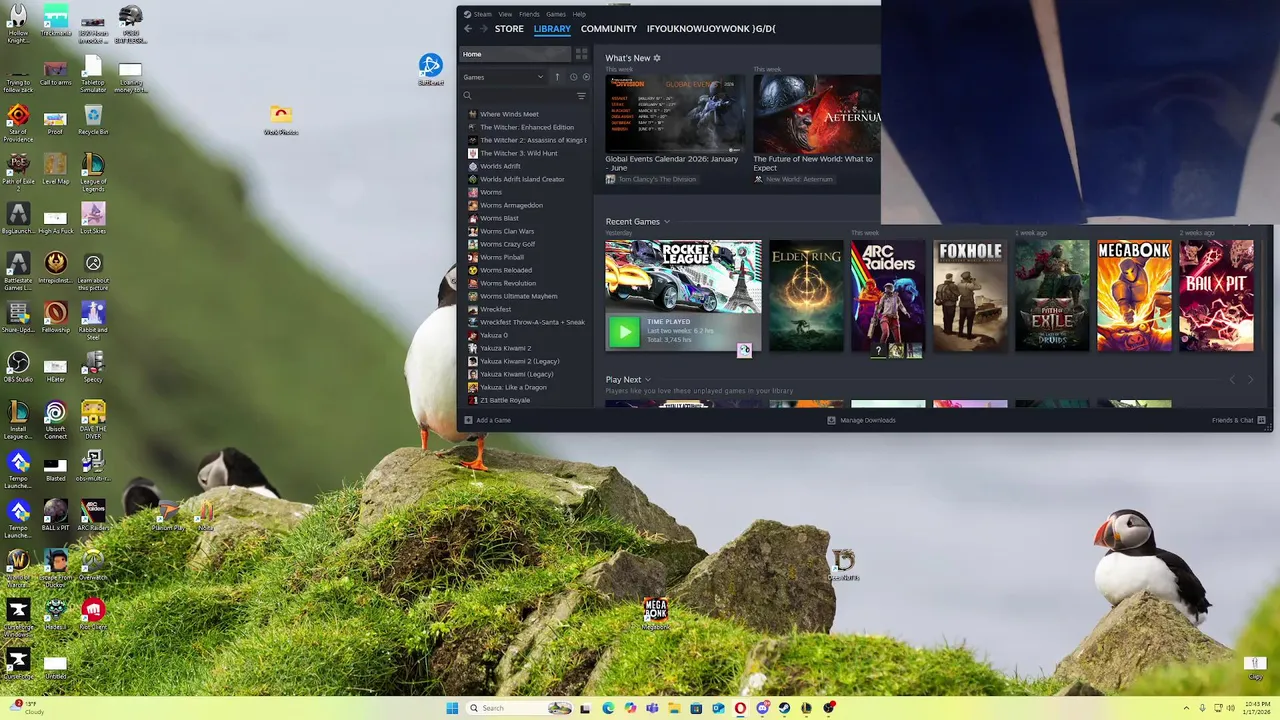This screenshot has height=720, width=1280.
Task: Go back with the Steam back arrow
Action: pos(467,29)
